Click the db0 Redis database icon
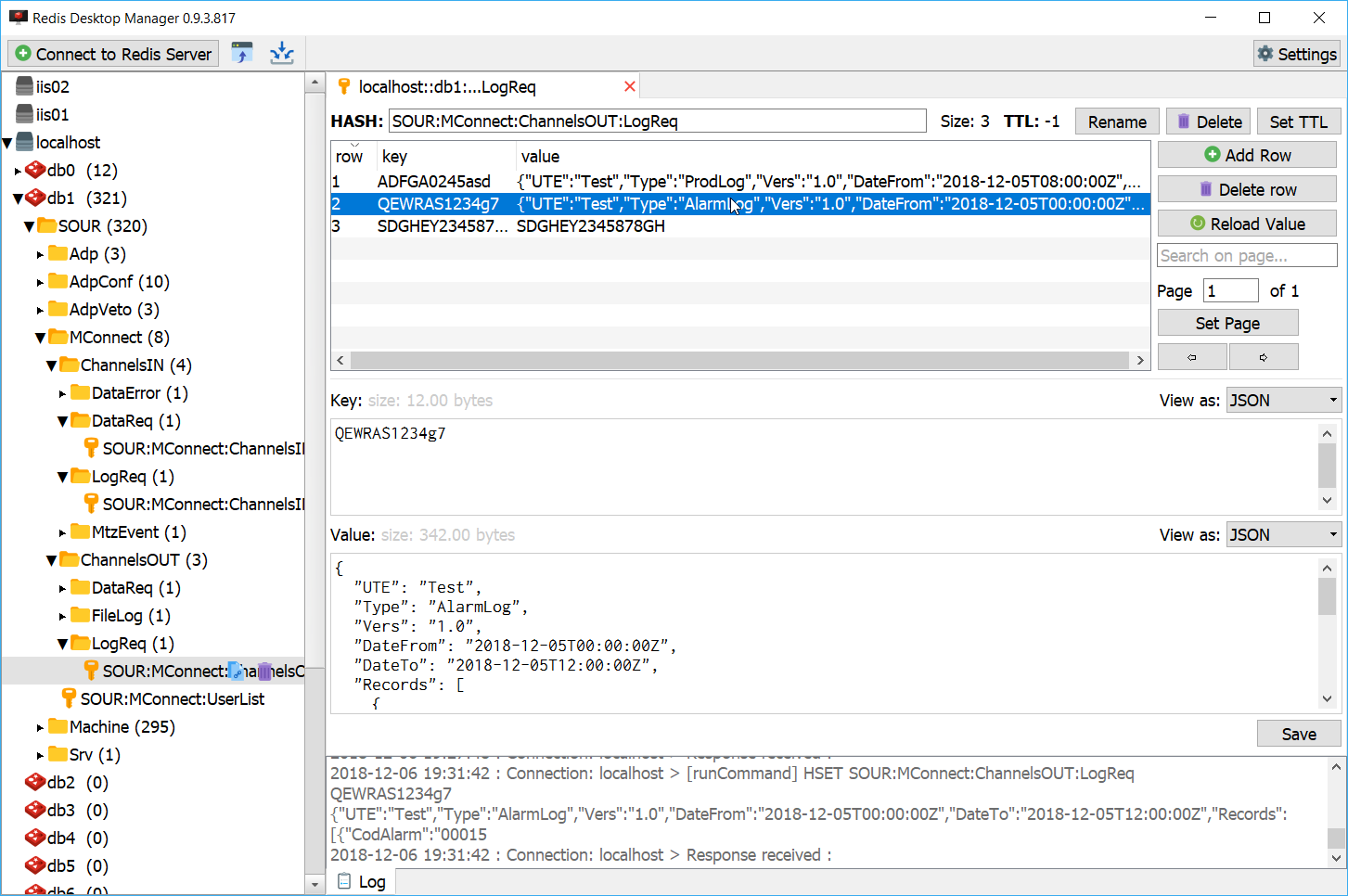Viewport: 1348px width, 896px height. [x=35, y=170]
